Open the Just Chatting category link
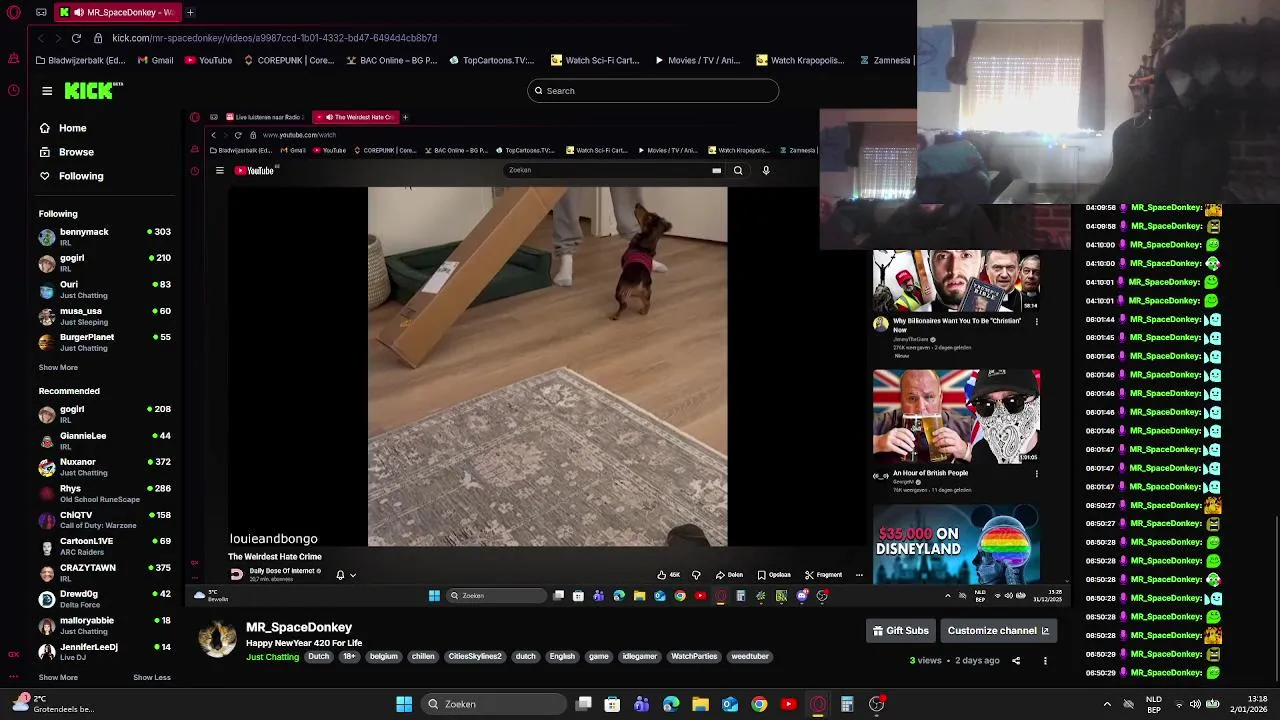1280x720 pixels. click(x=272, y=657)
